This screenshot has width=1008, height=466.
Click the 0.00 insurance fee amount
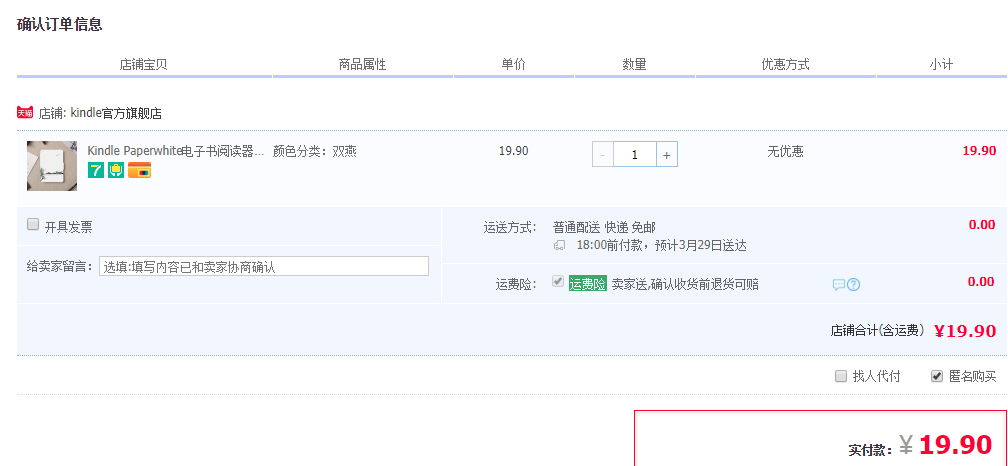982,282
